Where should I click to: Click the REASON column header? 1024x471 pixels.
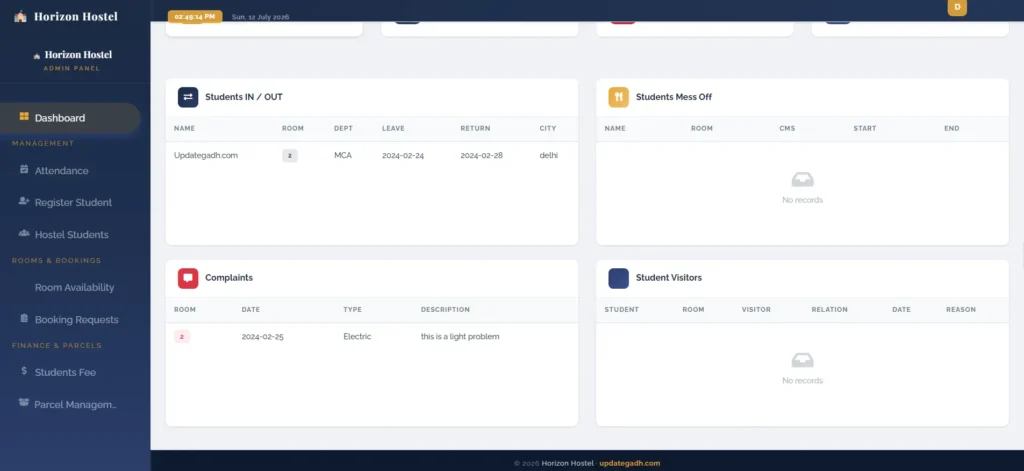tap(961, 310)
